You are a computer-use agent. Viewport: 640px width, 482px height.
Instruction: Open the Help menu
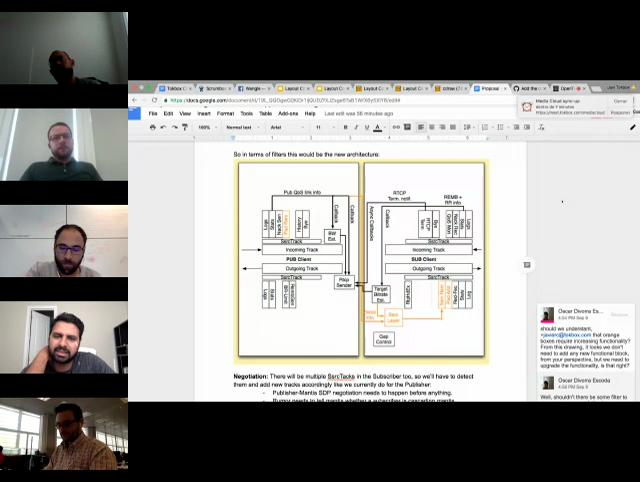pos(310,113)
